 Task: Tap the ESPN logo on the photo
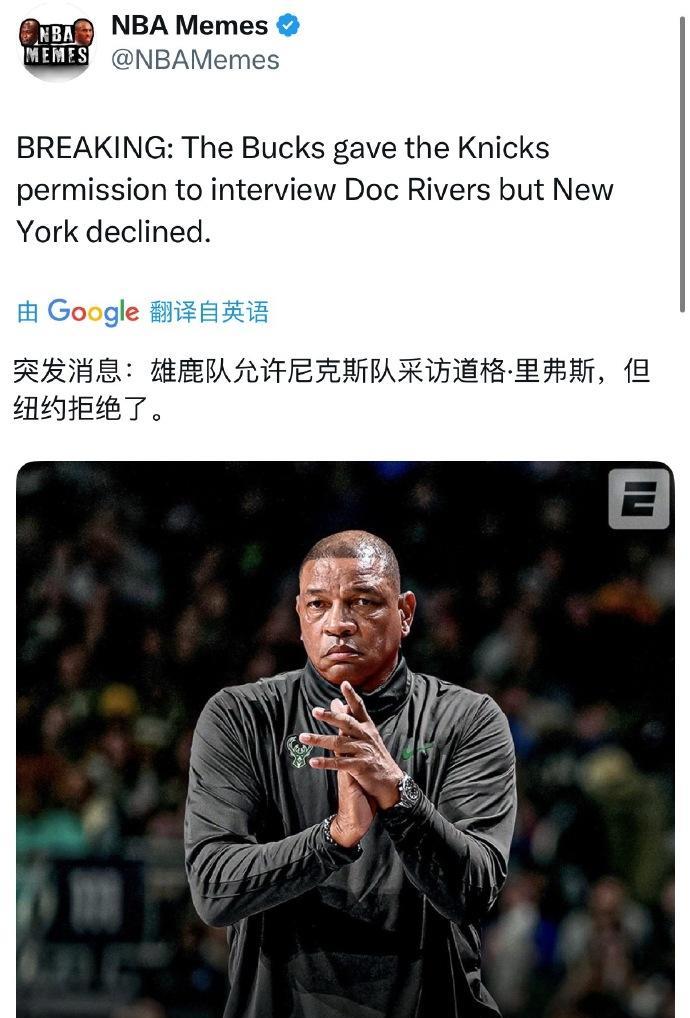click(639, 498)
